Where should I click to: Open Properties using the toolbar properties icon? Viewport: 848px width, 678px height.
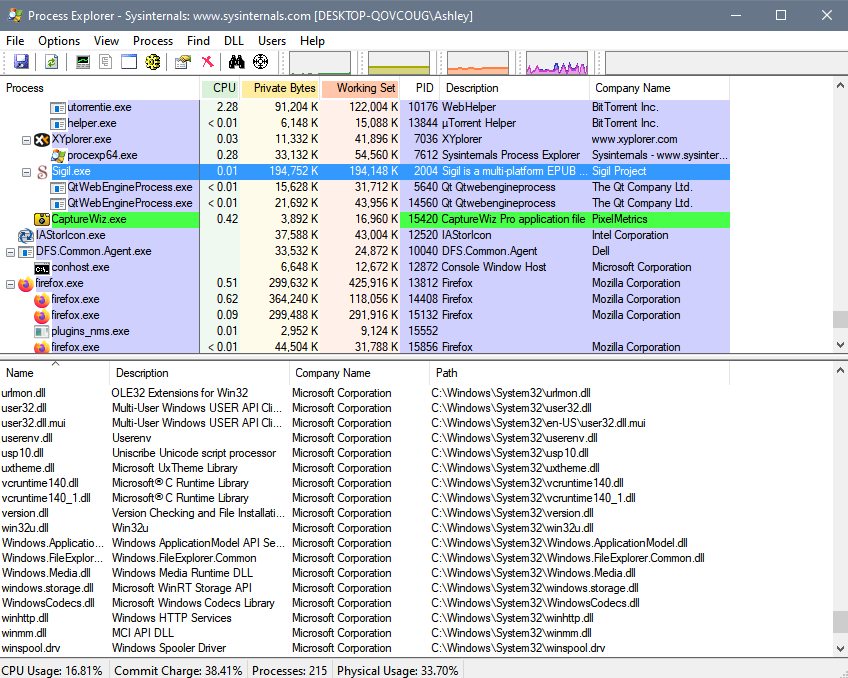click(x=182, y=62)
